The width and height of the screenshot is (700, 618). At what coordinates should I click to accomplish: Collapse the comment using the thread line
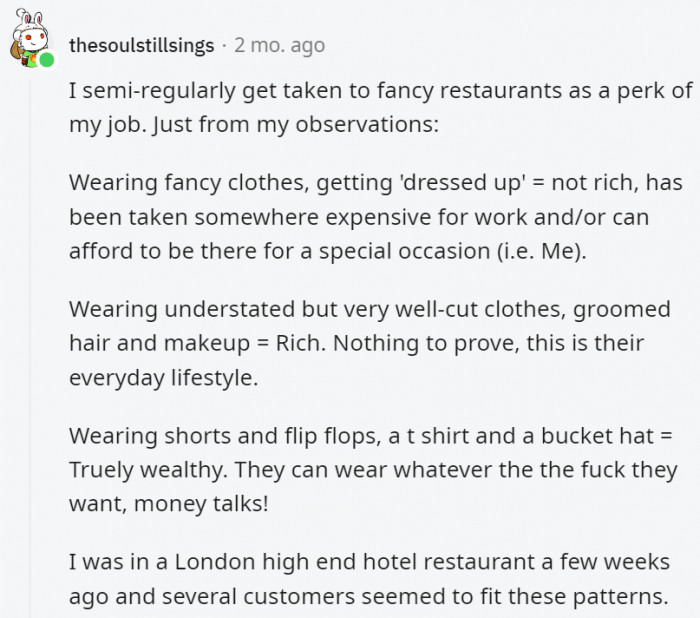click(31, 350)
